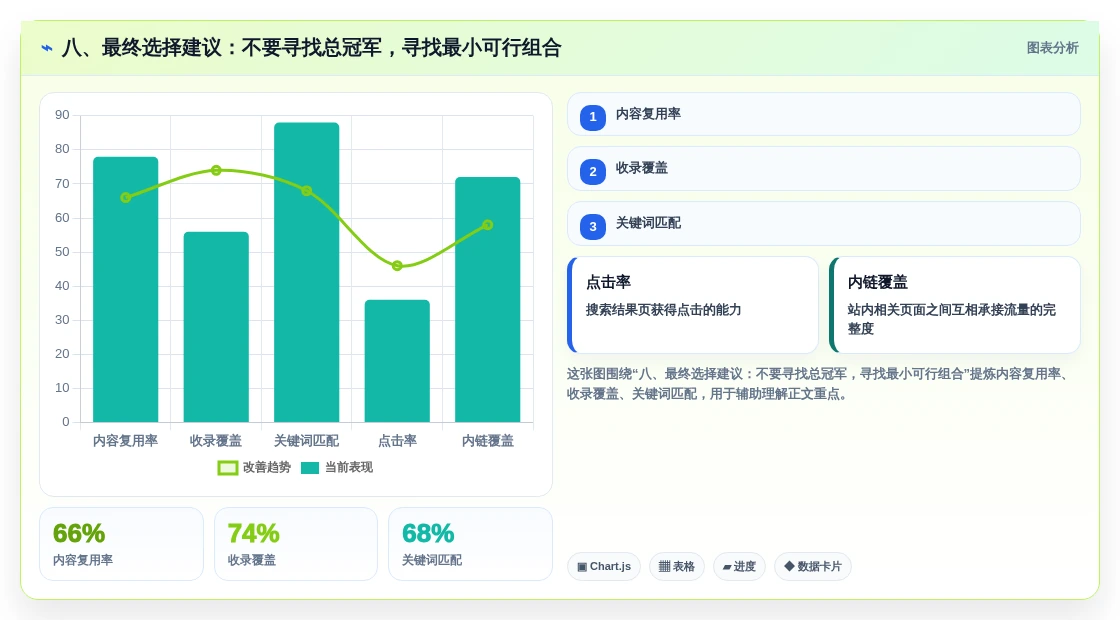
Task: Open the 内容复用率 list item
Action: pos(824,114)
